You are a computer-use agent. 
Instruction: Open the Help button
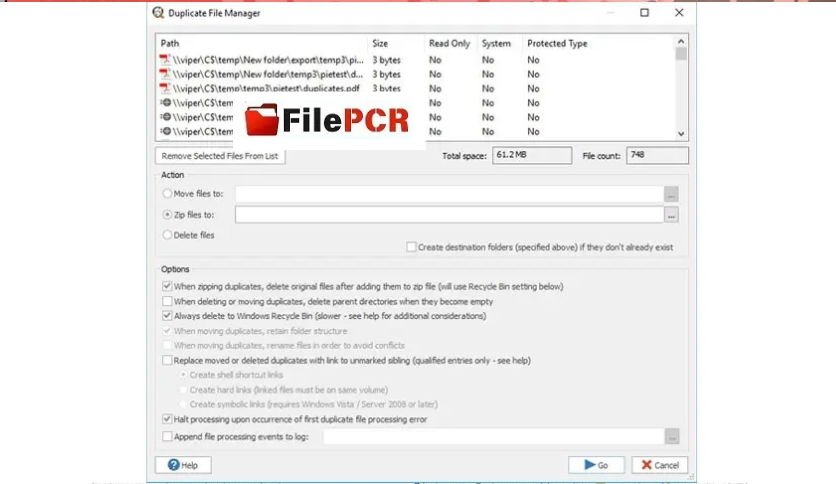pos(183,465)
